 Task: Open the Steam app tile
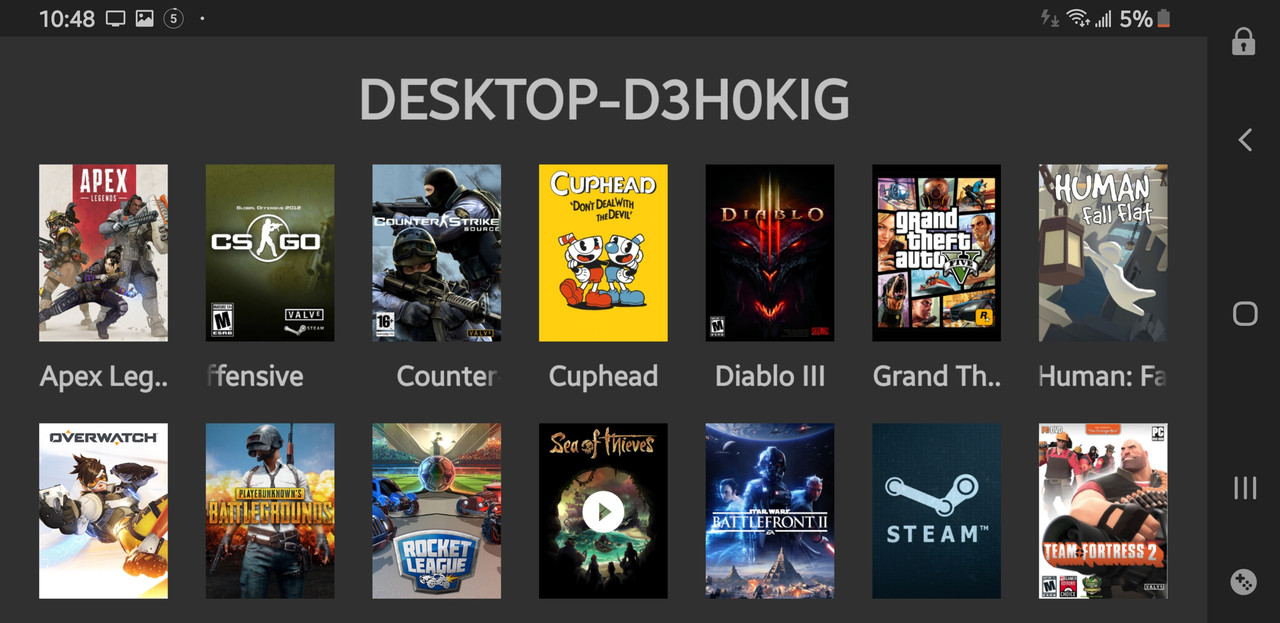tap(937, 511)
